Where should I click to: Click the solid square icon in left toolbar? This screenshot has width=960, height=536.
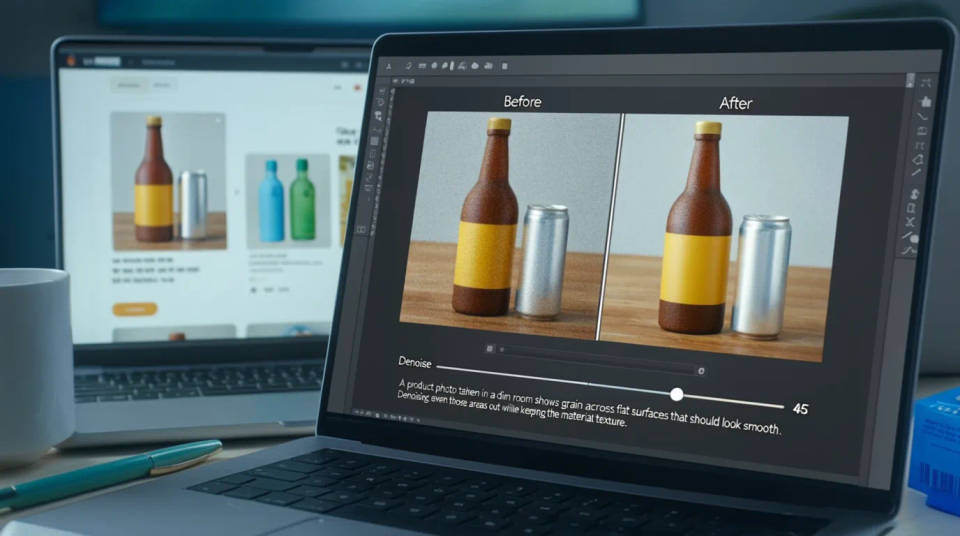pos(374,141)
